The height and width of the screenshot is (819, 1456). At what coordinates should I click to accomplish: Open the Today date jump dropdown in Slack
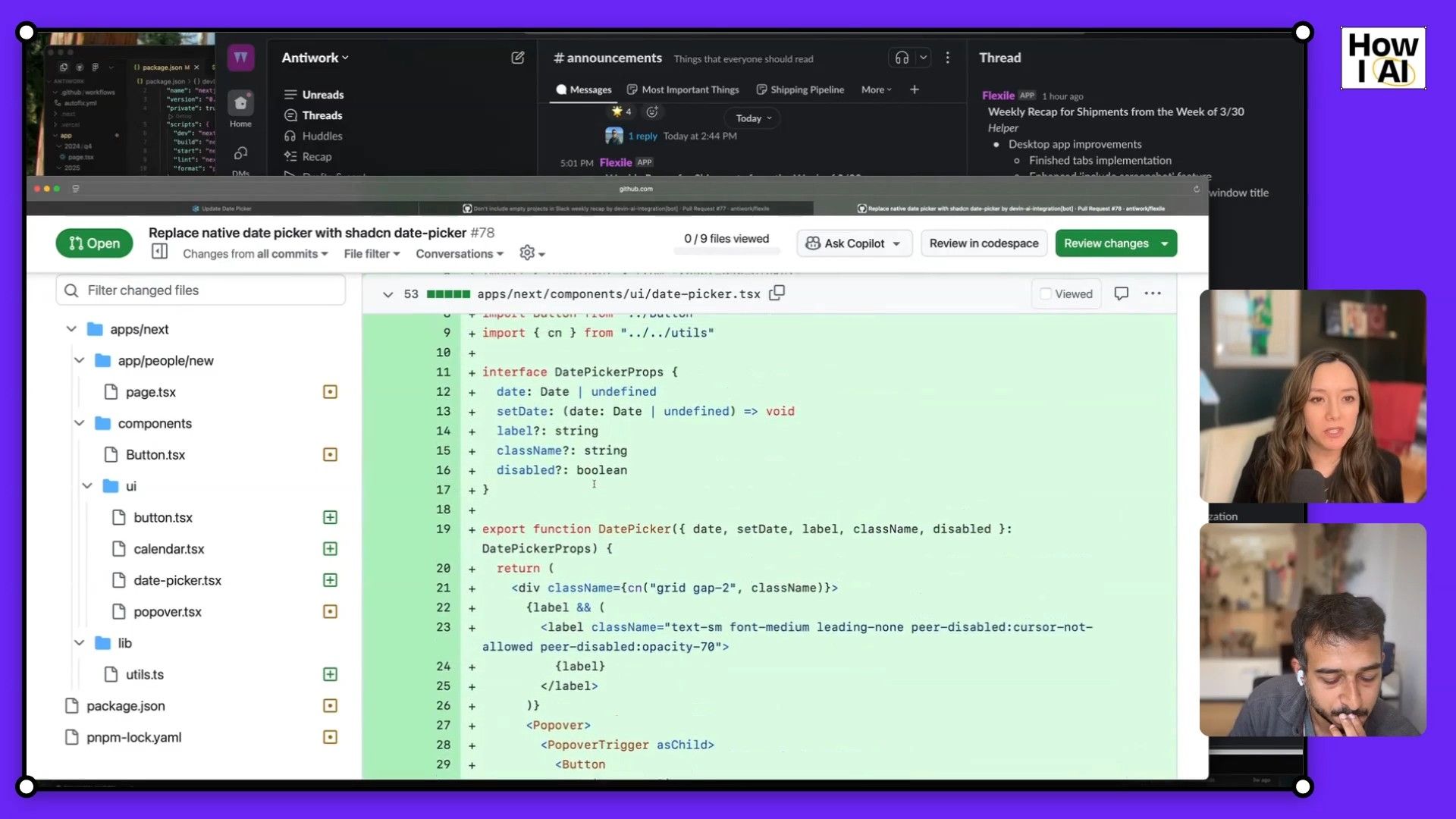(753, 118)
